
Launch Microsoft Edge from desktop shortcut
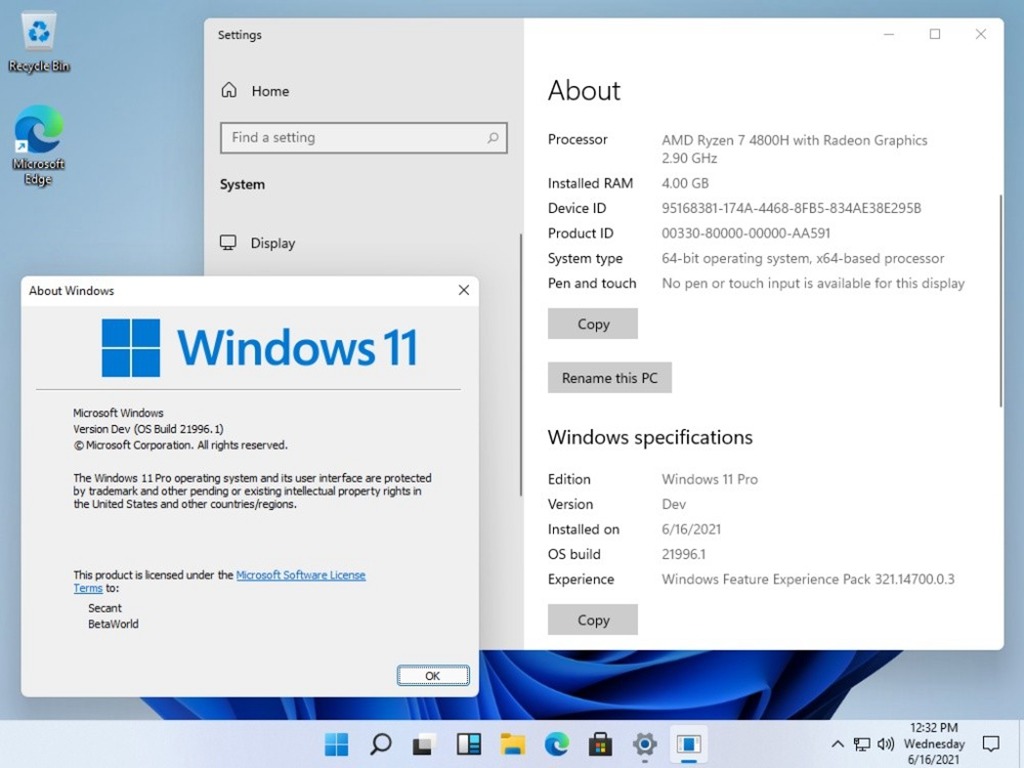[x=39, y=145]
